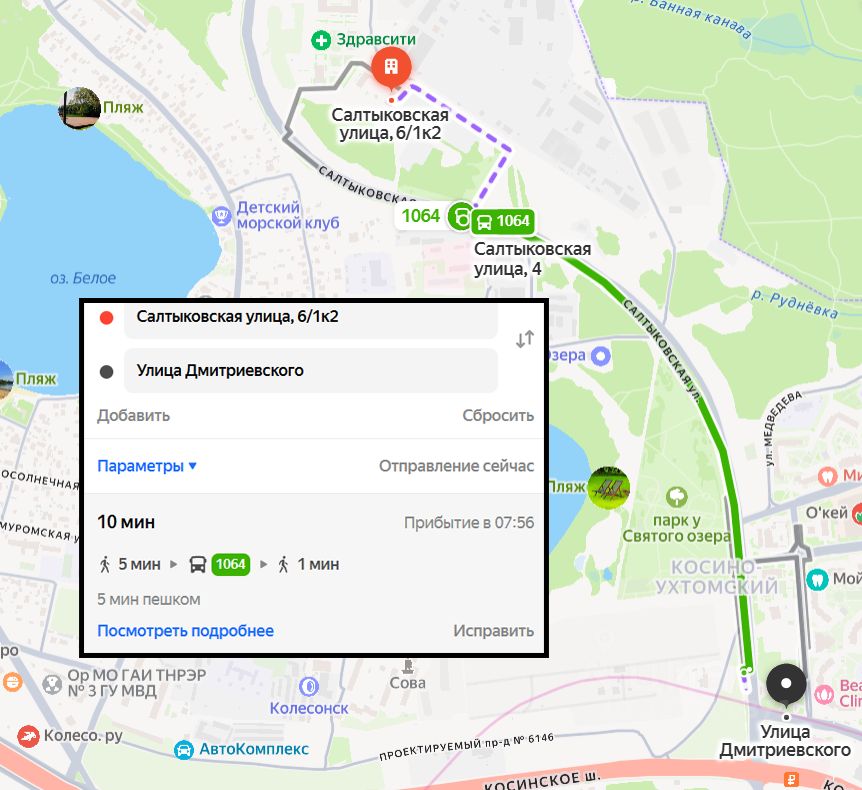Select the green 1064 bus stop badge

pos(503,221)
